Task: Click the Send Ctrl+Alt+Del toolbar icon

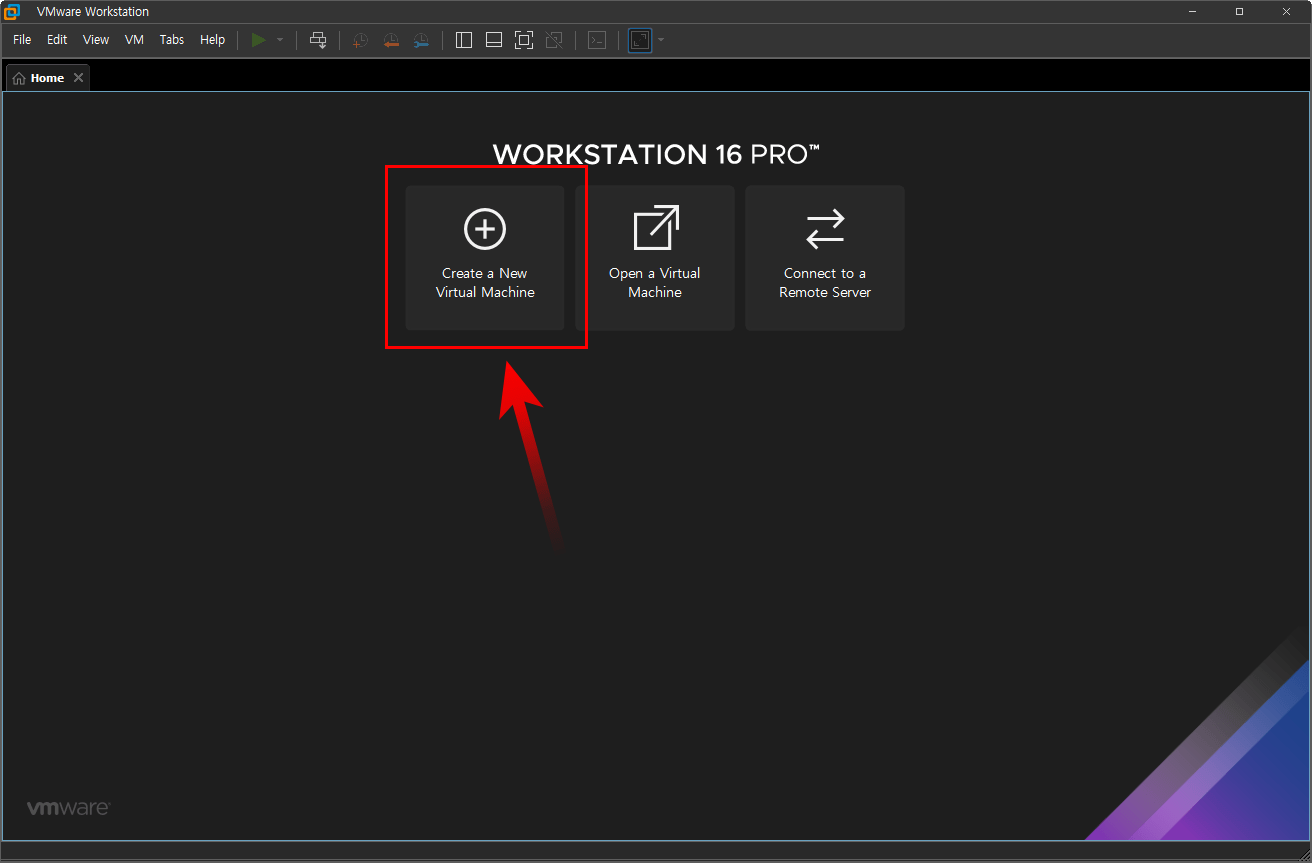Action: click(x=318, y=40)
